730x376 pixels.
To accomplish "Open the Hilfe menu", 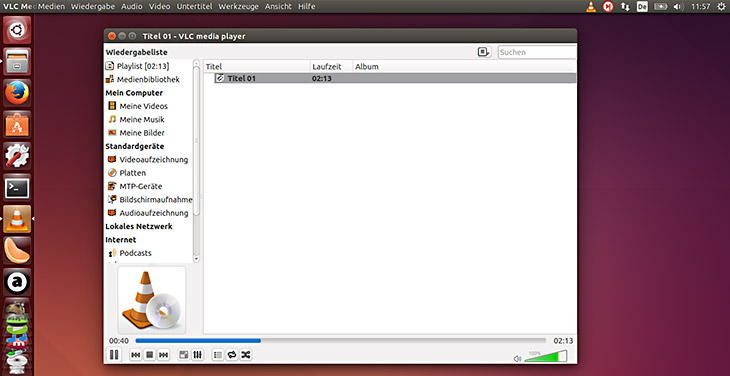I will [306, 7].
